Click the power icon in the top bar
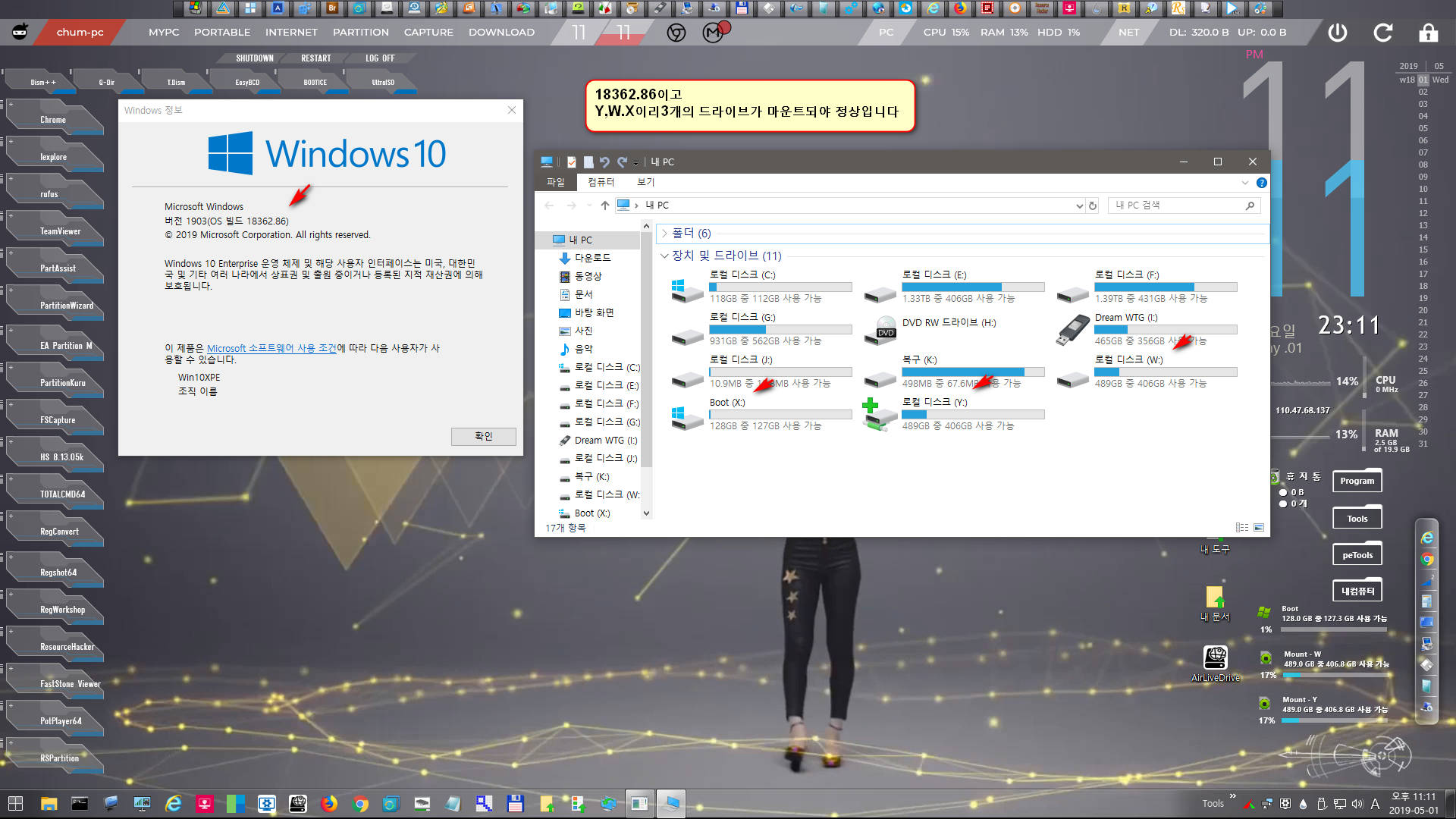 pyautogui.click(x=1338, y=33)
